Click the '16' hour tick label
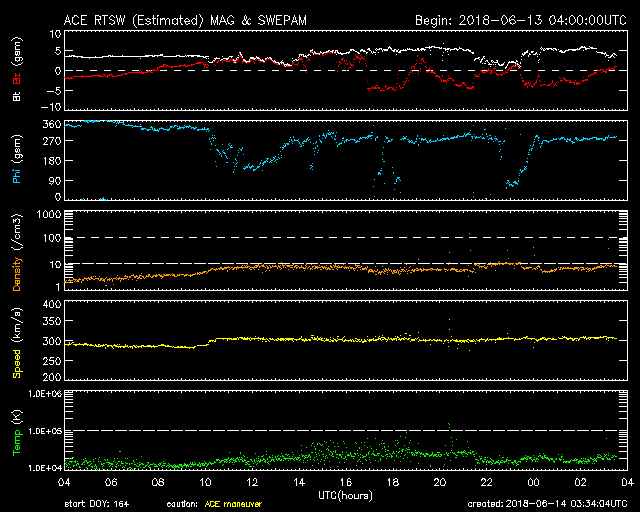 point(346,483)
